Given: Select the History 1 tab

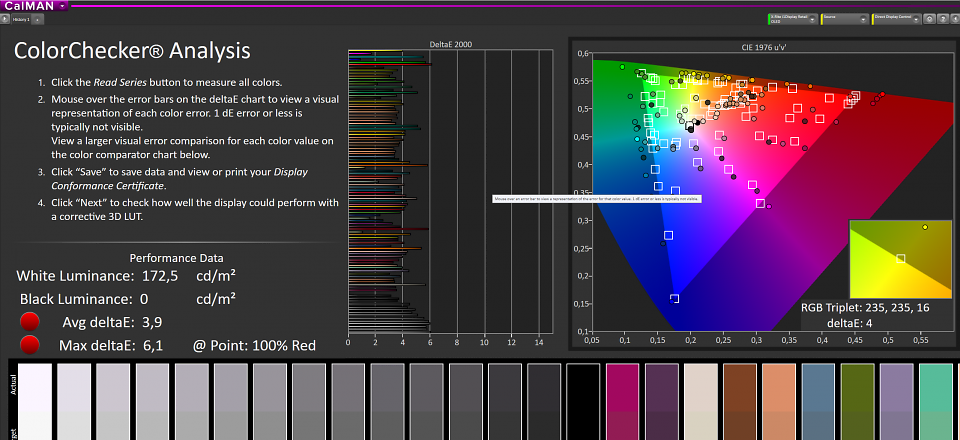Looking at the screenshot, I should pos(21,20).
